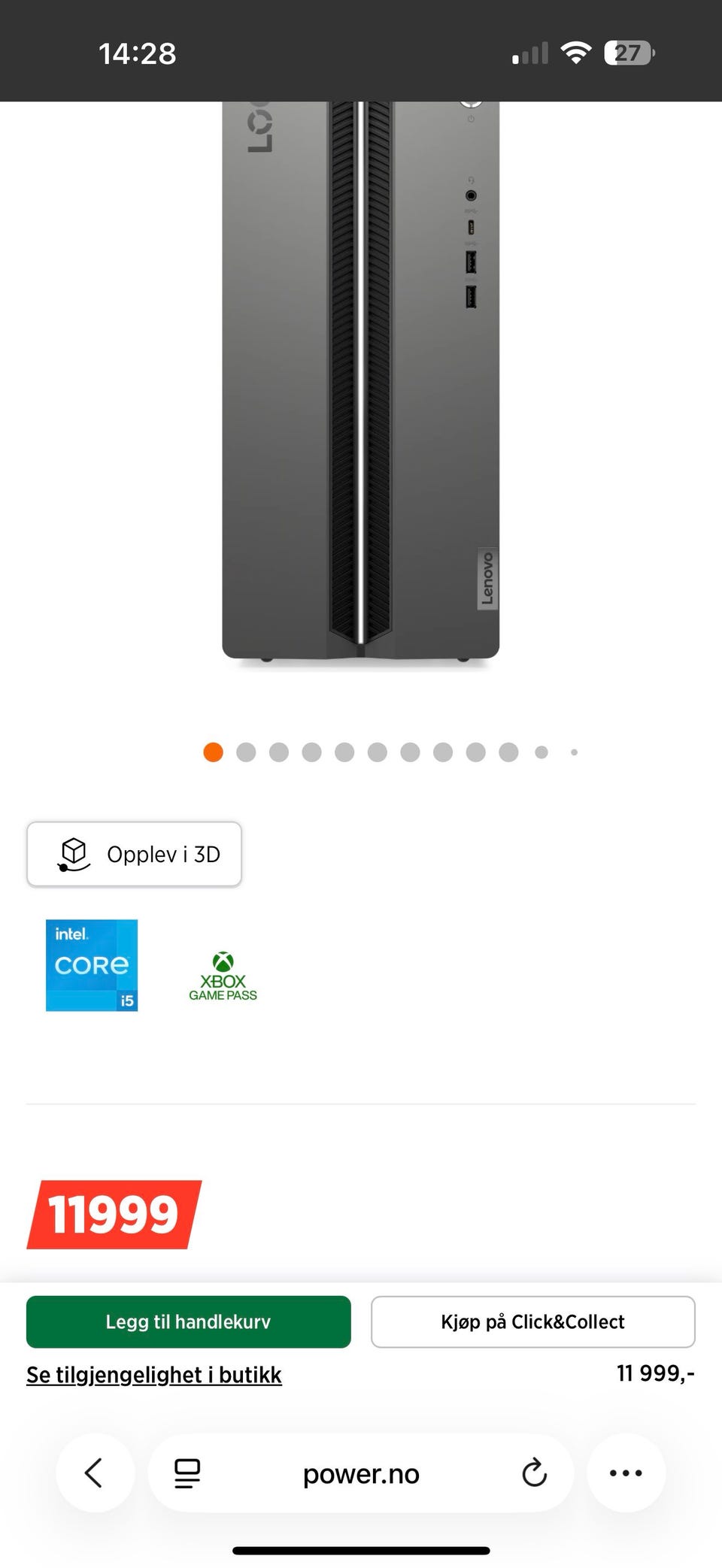
Task: Tap the Wi-Fi status icon
Action: 576,53
